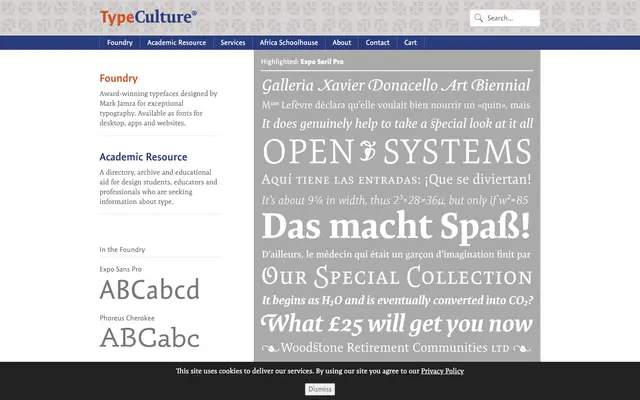Click the Aquí tiene las entradas line
This screenshot has height=400, width=640.
click(x=396, y=180)
